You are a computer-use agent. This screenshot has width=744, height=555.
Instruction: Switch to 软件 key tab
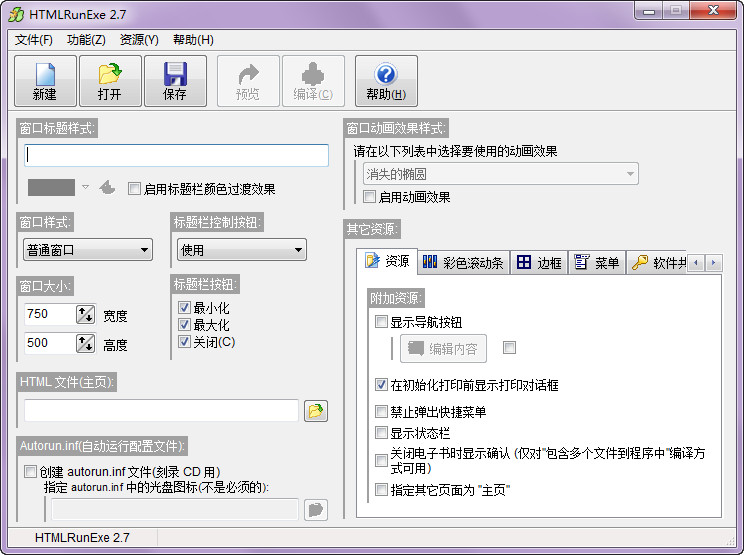point(658,262)
